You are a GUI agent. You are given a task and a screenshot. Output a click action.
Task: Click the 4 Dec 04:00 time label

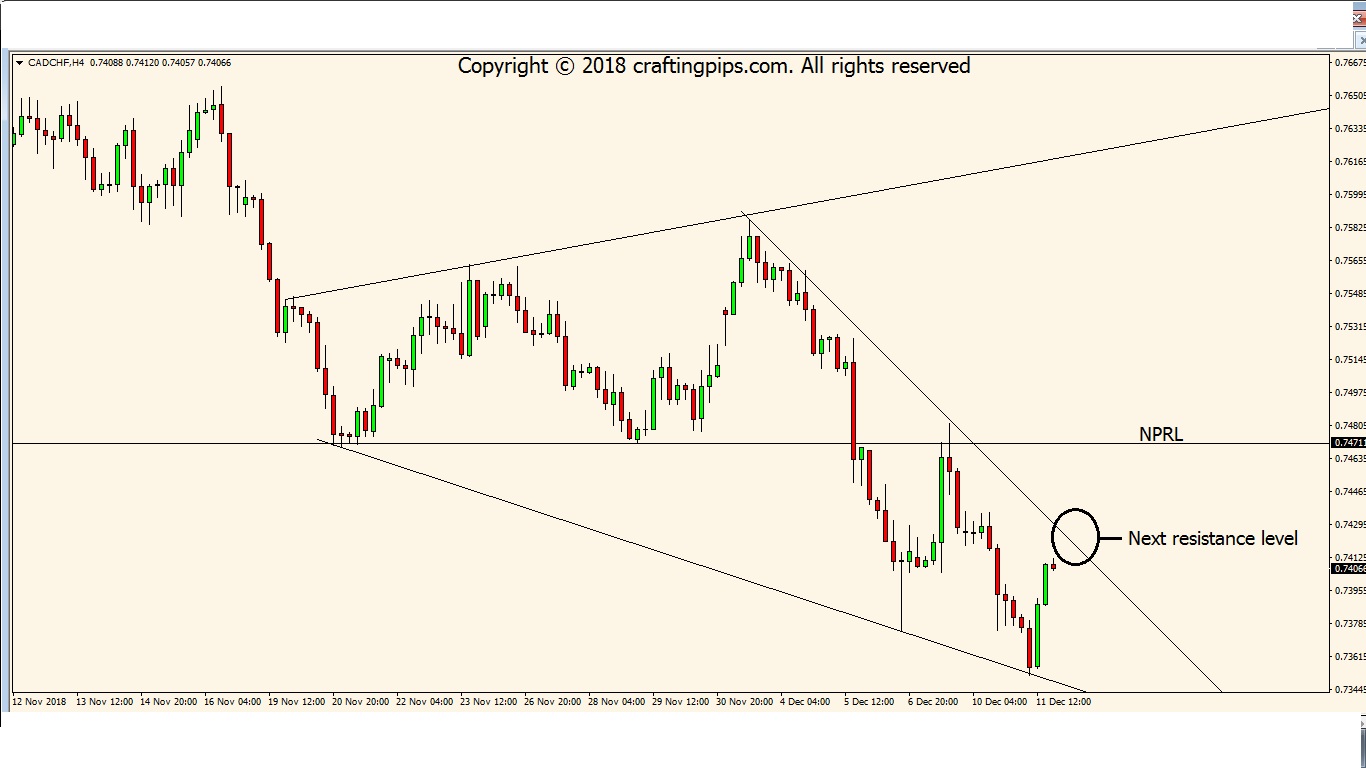(x=805, y=702)
